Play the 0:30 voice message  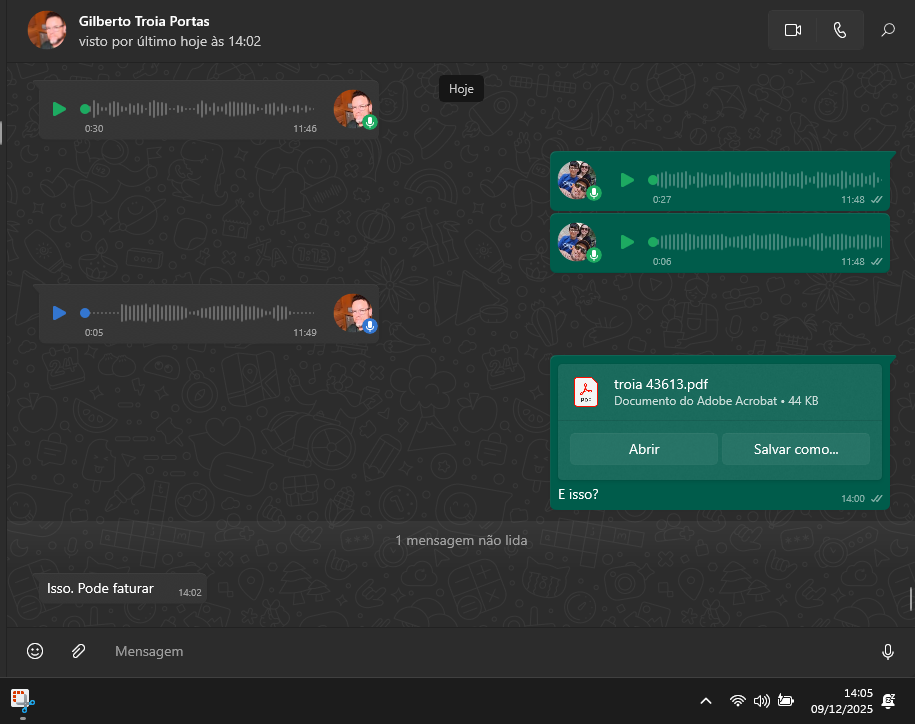click(59, 109)
